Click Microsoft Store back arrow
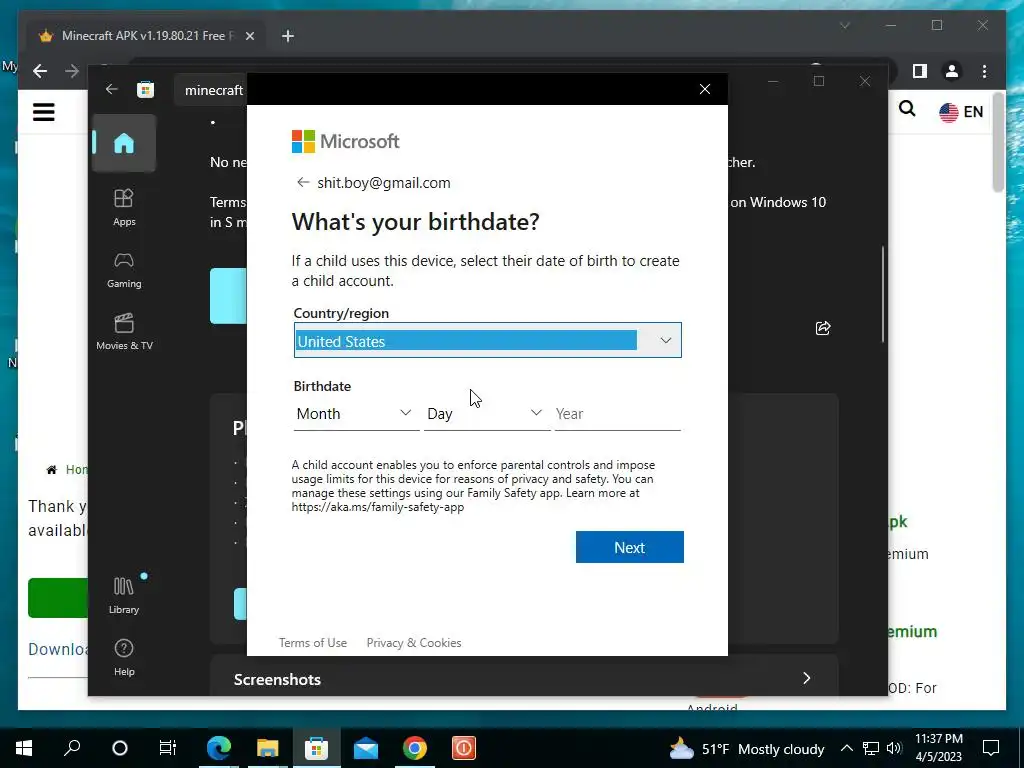The image size is (1024, 768). (x=112, y=89)
